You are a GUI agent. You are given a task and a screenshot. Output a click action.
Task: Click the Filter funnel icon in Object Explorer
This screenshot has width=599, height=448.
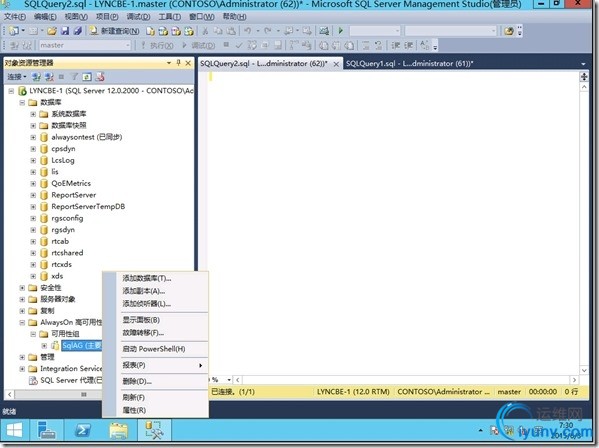coord(74,77)
